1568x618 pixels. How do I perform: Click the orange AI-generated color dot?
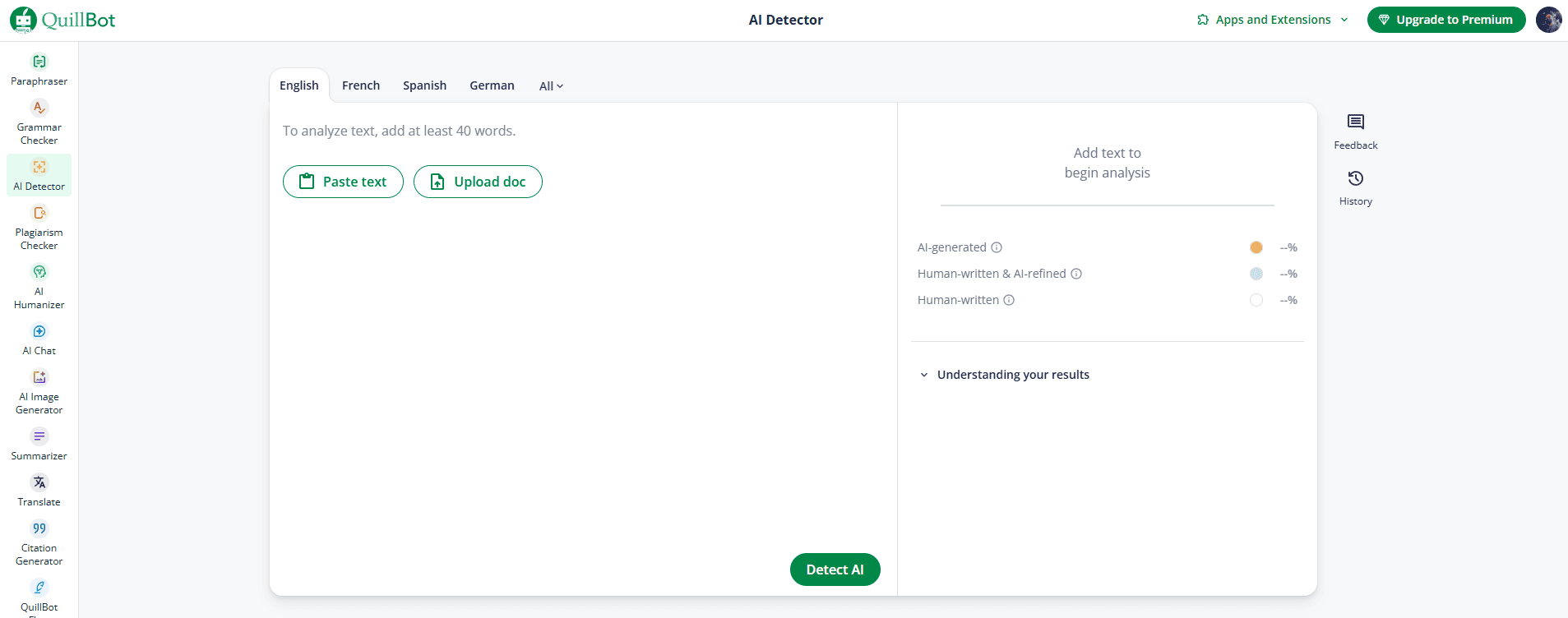coord(1256,247)
